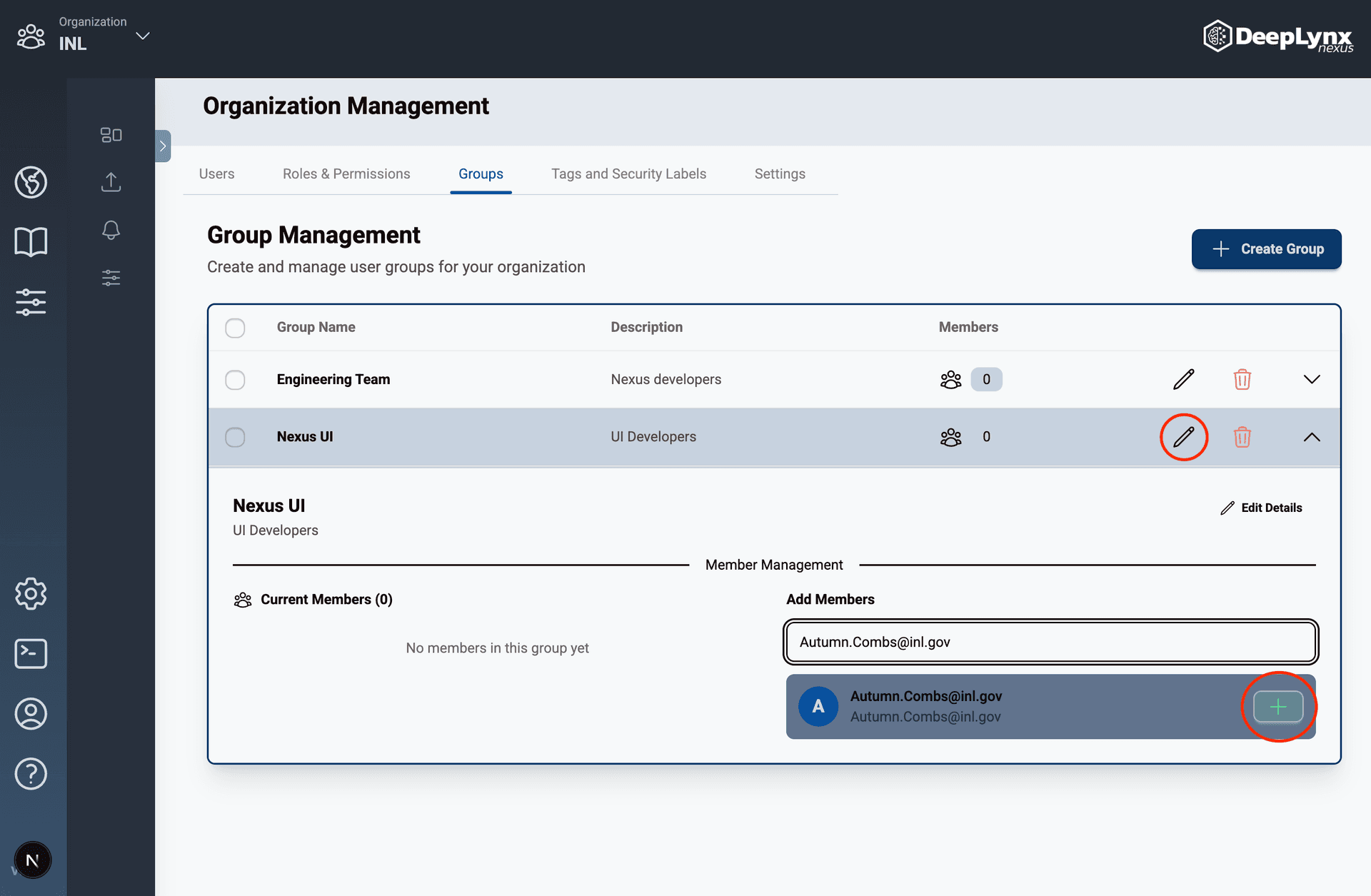Open the settings gear icon
Screen dimensions: 1371x896
pos(31,593)
